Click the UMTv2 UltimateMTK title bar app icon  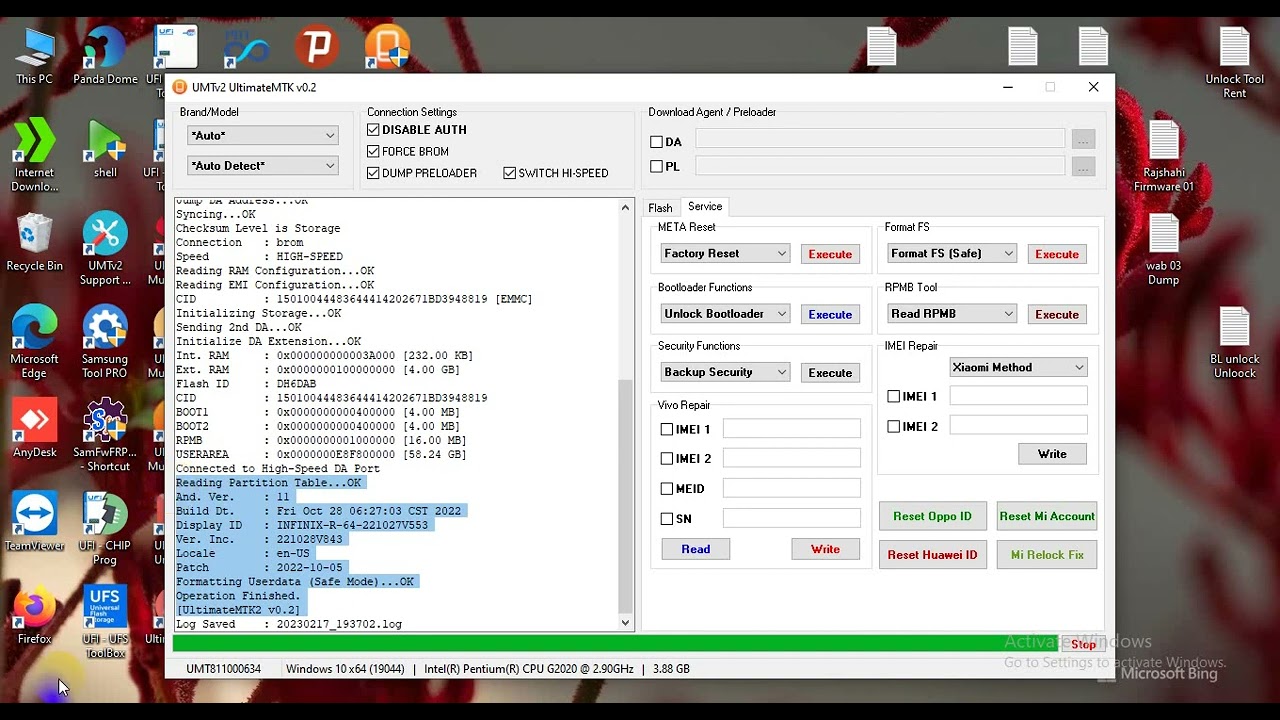(x=180, y=87)
